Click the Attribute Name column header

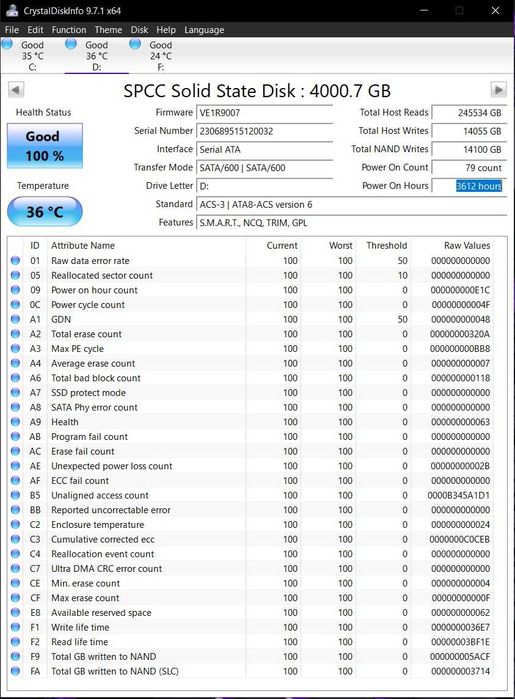click(x=83, y=246)
